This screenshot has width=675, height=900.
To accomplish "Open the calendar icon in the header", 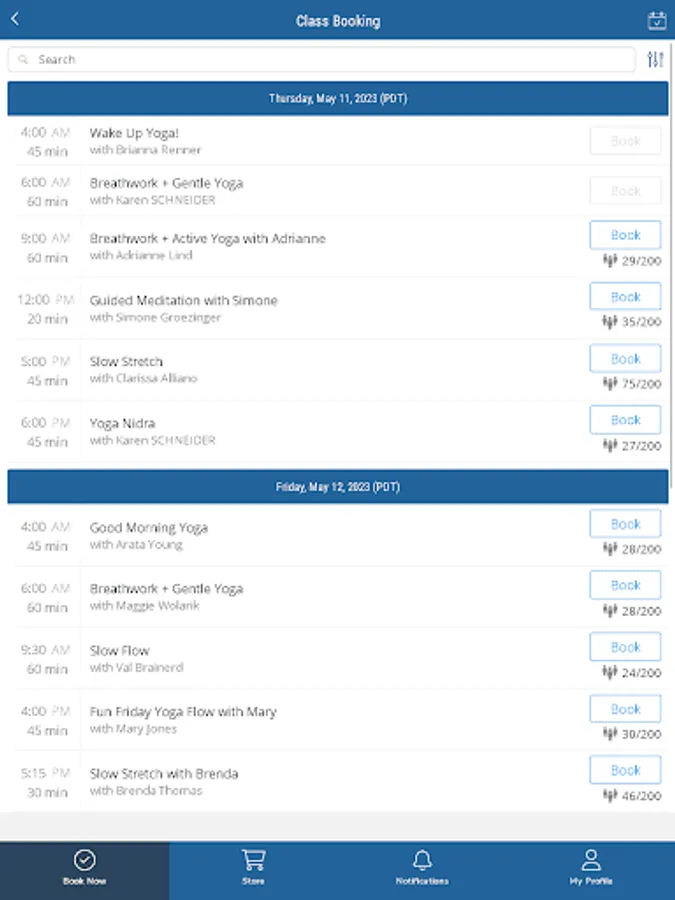I will tap(656, 20).
